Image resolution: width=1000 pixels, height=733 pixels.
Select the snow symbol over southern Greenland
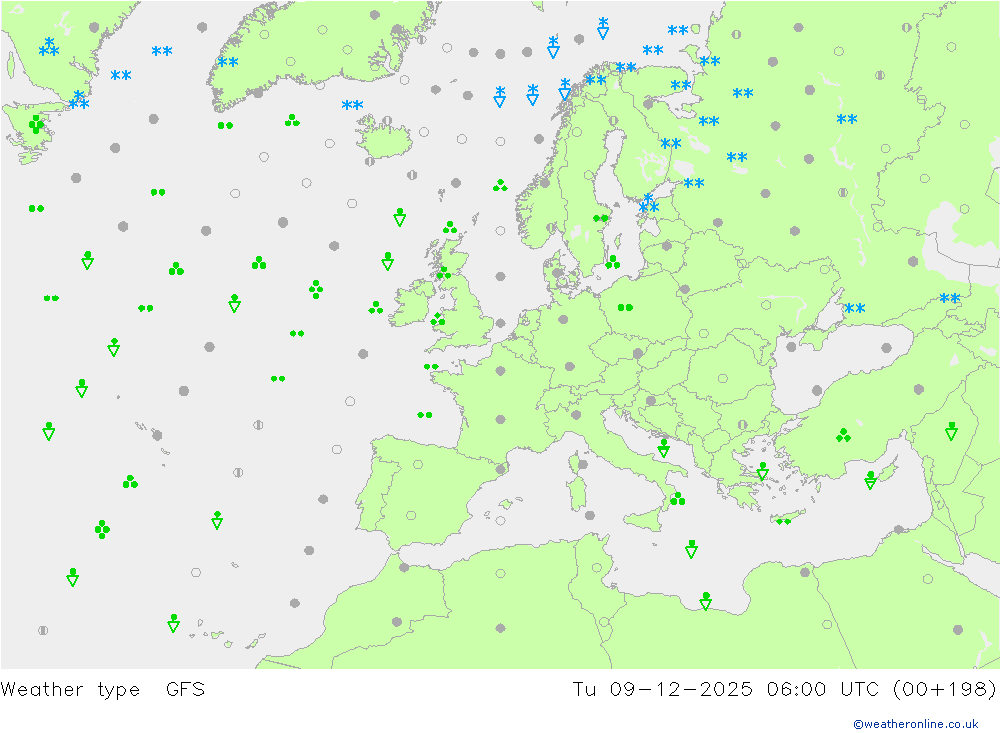tap(228, 63)
